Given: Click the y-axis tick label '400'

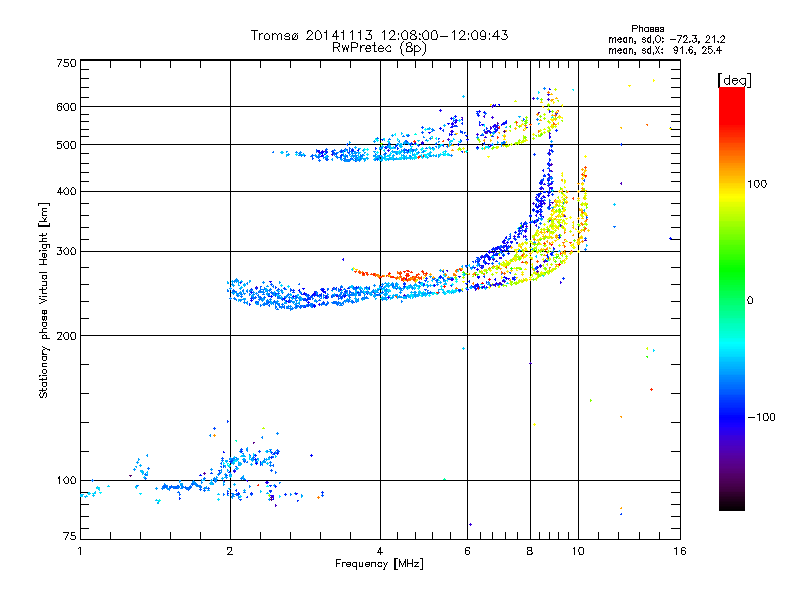Looking at the screenshot, I should pyautogui.click(x=67, y=191).
